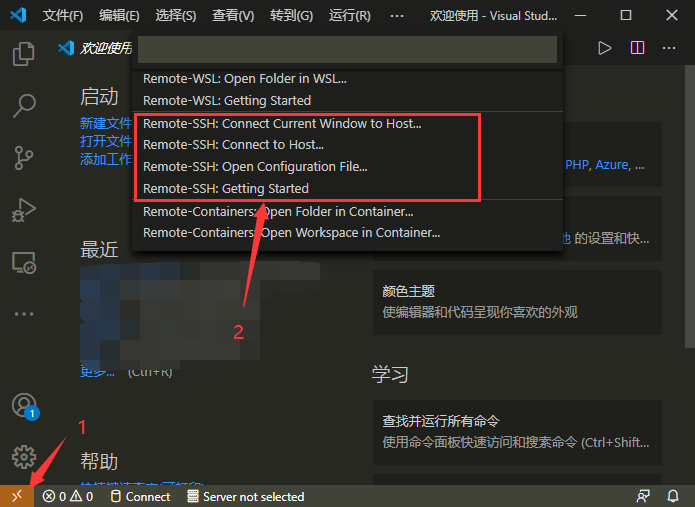This screenshot has height=507, width=695.
Task: Open editor more actions ellipsis
Action: pyautogui.click(x=669, y=48)
